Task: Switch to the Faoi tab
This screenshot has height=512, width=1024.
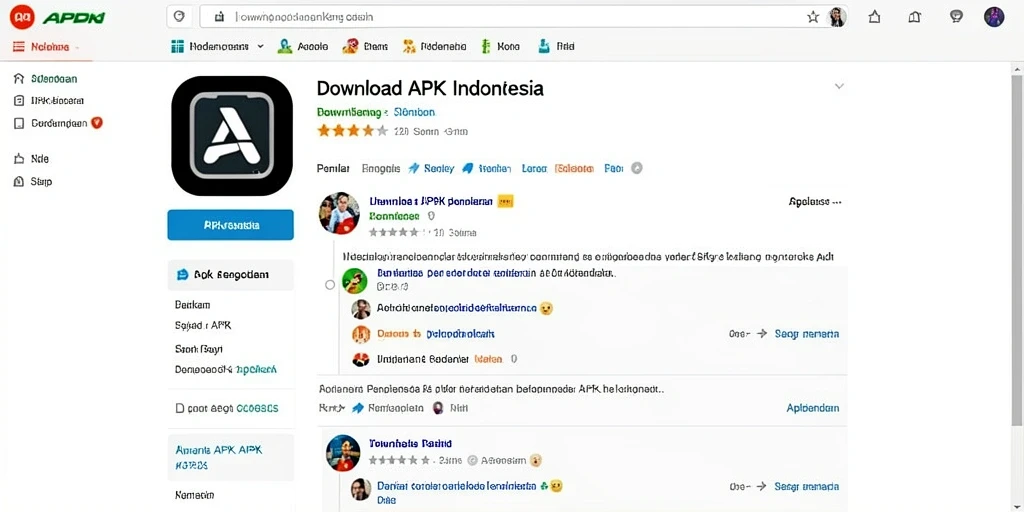Action: [614, 168]
